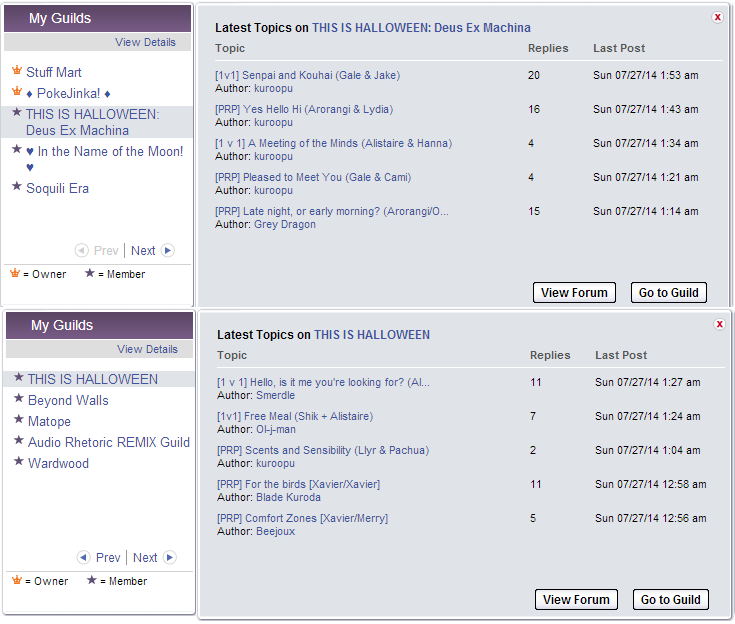Click the Prev link in lower guild list
Image resolution: width=735 pixels, height=624 pixels.
pyautogui.click(x=108, y=558)
